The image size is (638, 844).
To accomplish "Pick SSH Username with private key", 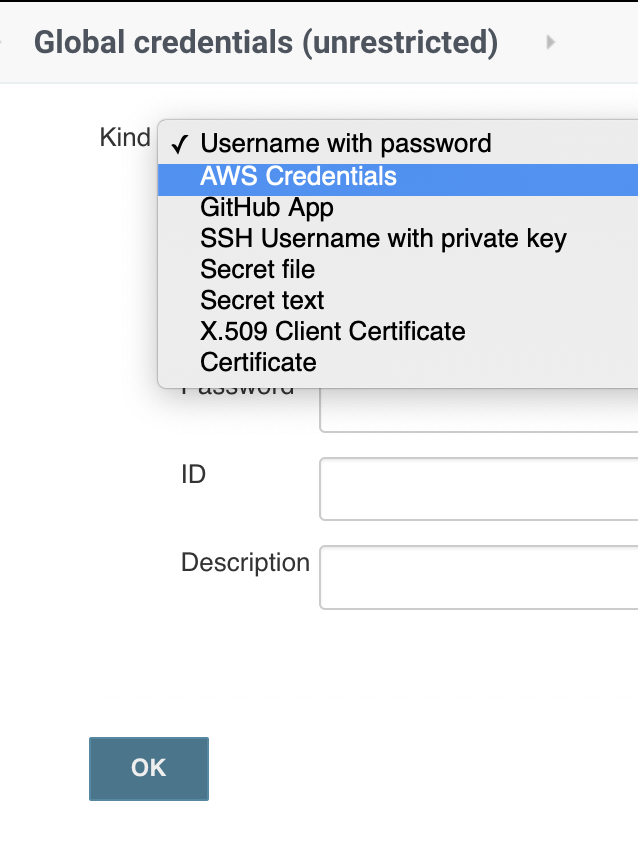I will [383, 239].
